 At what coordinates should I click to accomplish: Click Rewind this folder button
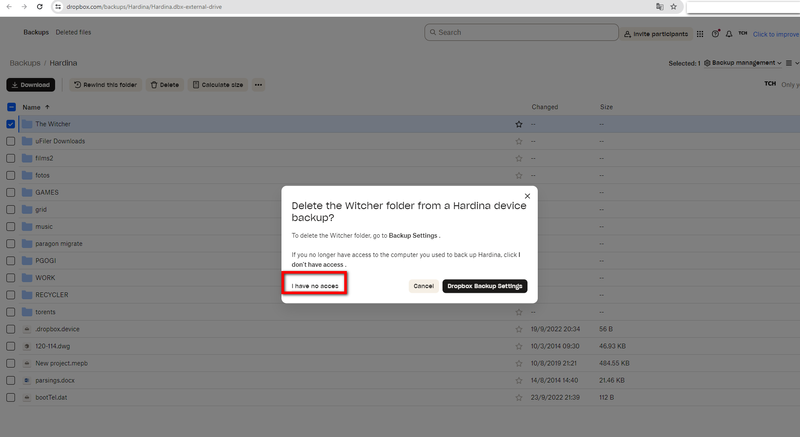click(x=106, y=85)
